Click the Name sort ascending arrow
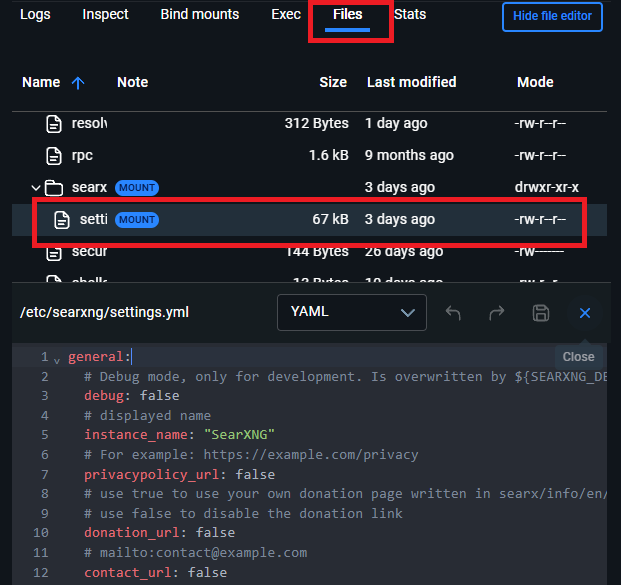Image resolution: width=621 pixels, height=585 pixels. 78,83
